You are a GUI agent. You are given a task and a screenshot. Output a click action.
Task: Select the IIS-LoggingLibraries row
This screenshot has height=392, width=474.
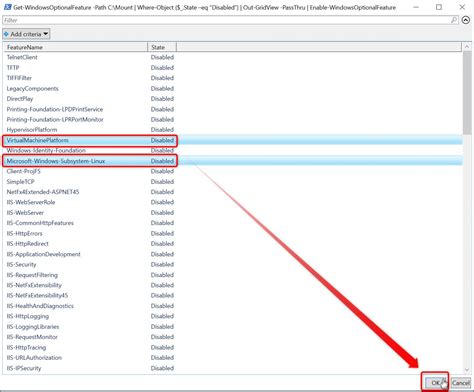(233, 327)
